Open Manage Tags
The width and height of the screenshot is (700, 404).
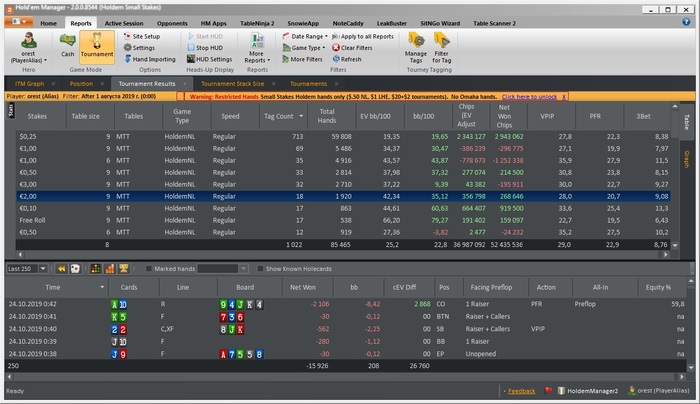(x=416, y=47)
